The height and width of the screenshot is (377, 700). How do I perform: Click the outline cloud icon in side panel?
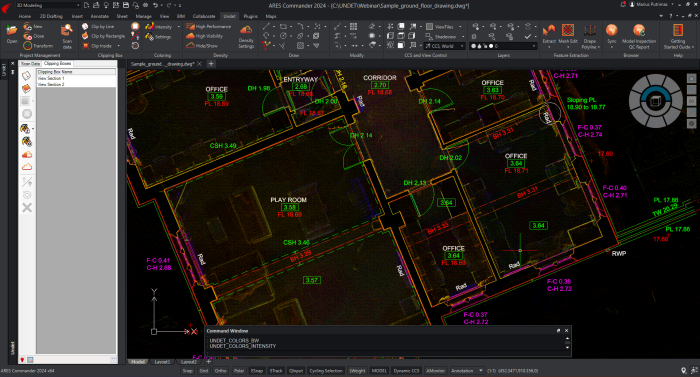point(27,167)
